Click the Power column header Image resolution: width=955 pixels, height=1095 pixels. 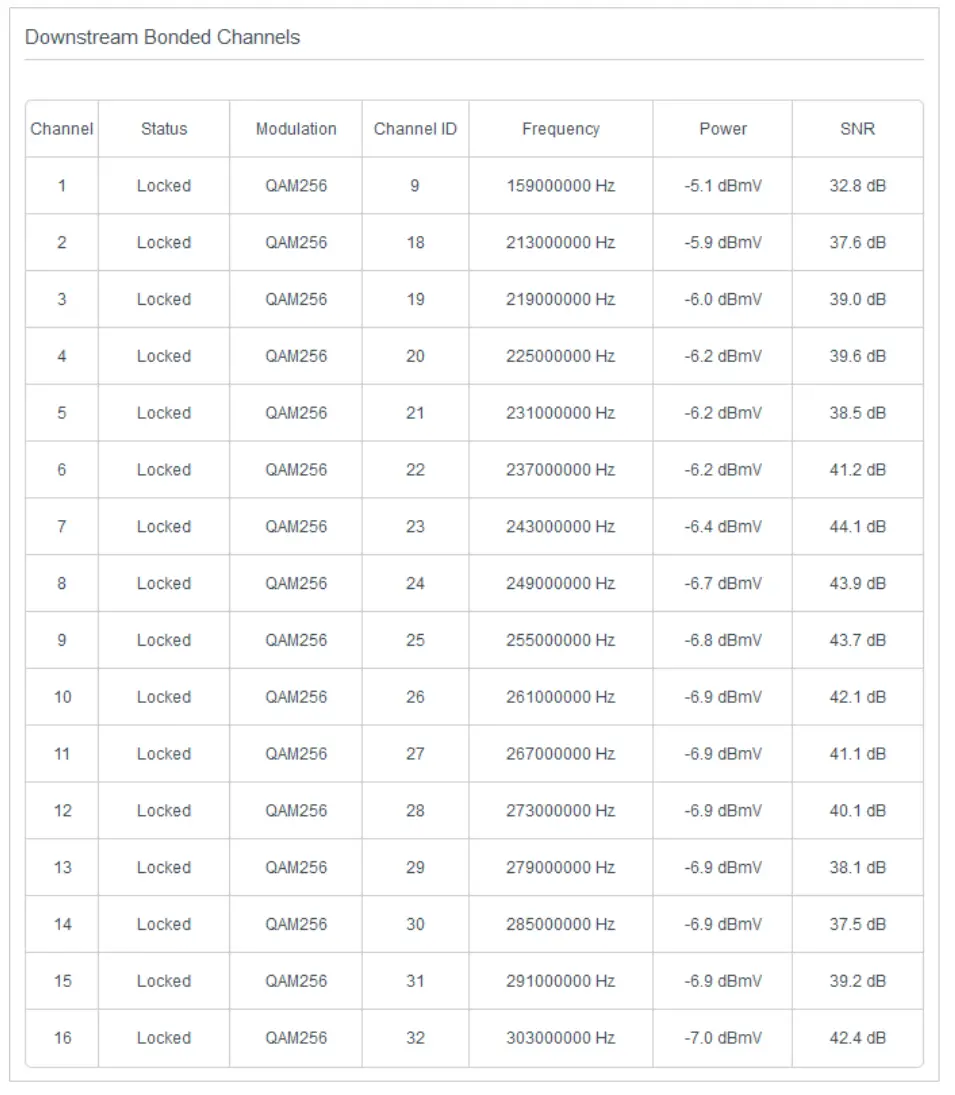(723, 129)
